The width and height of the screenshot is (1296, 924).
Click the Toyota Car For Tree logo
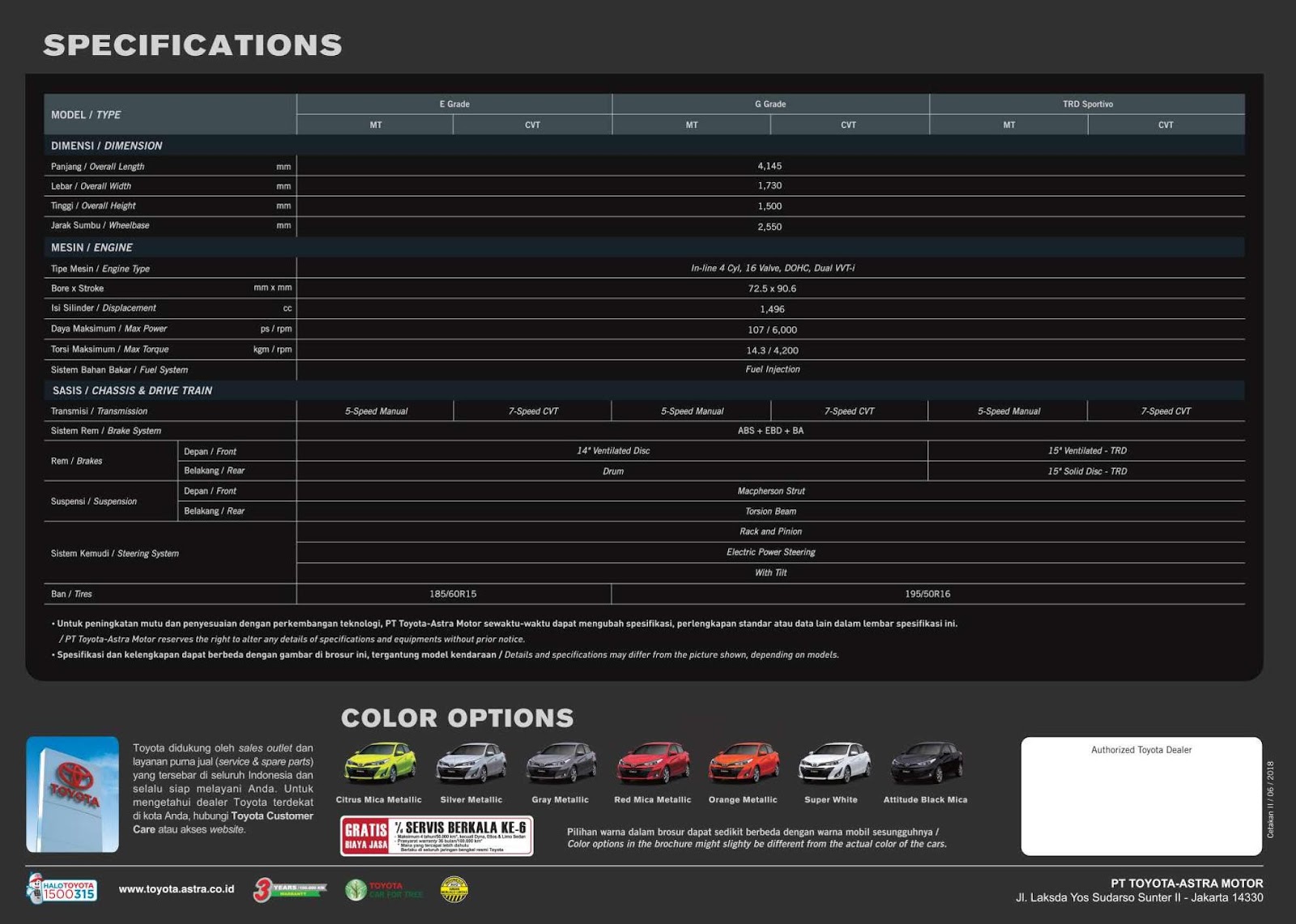[x=384, y=890]
